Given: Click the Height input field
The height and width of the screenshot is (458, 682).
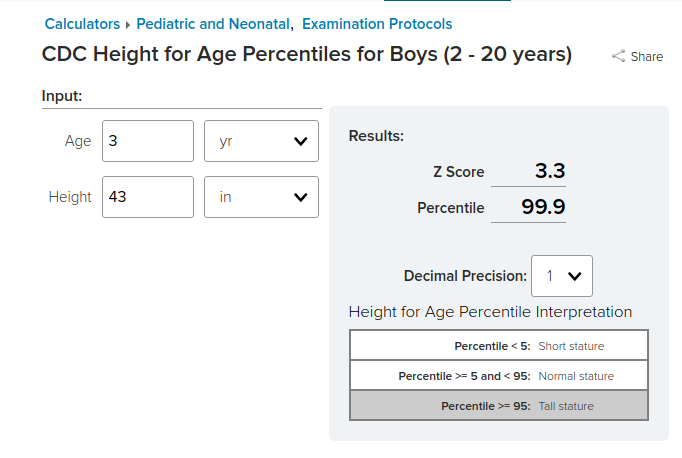Looking at the screenshot, I should tap(148, 197).
